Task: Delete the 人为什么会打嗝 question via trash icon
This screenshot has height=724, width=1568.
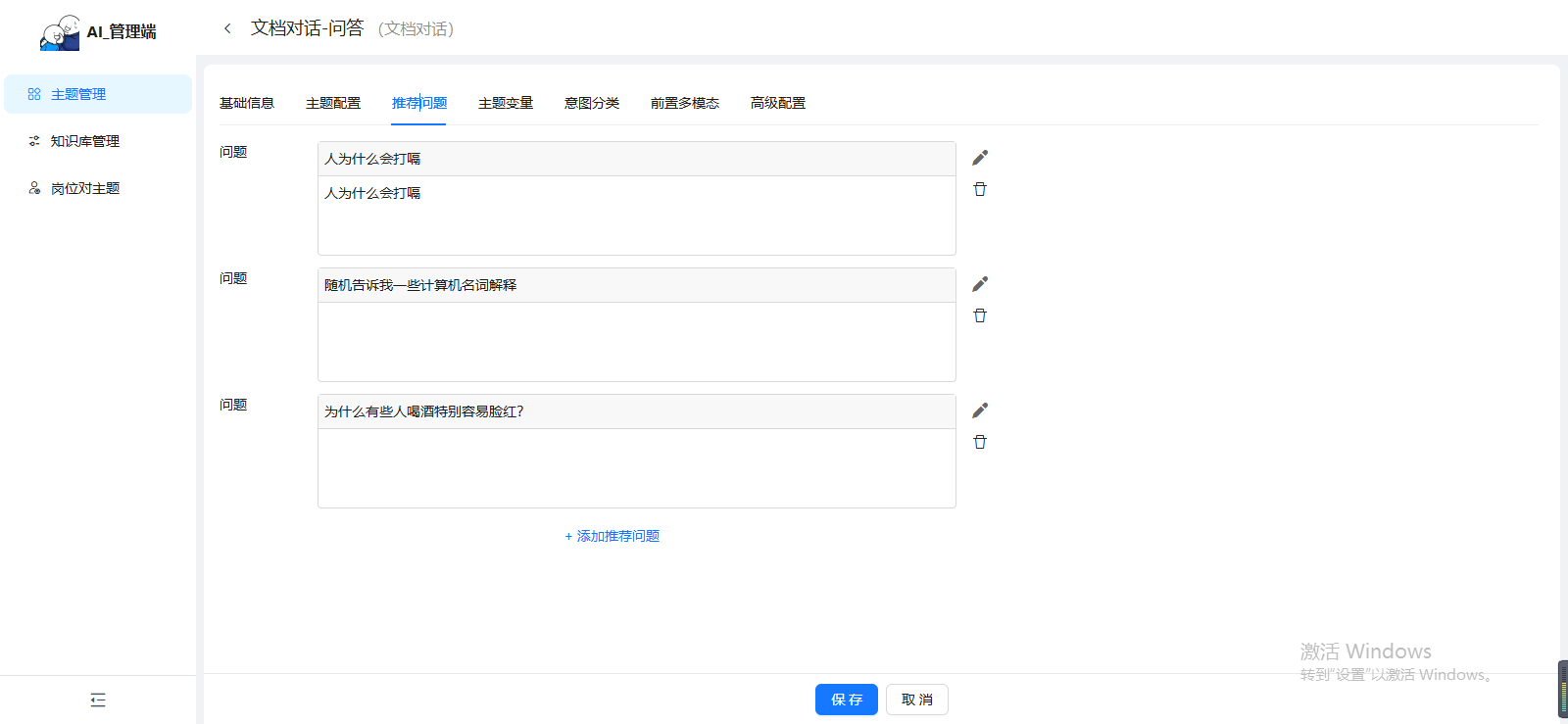Action: 979,189
